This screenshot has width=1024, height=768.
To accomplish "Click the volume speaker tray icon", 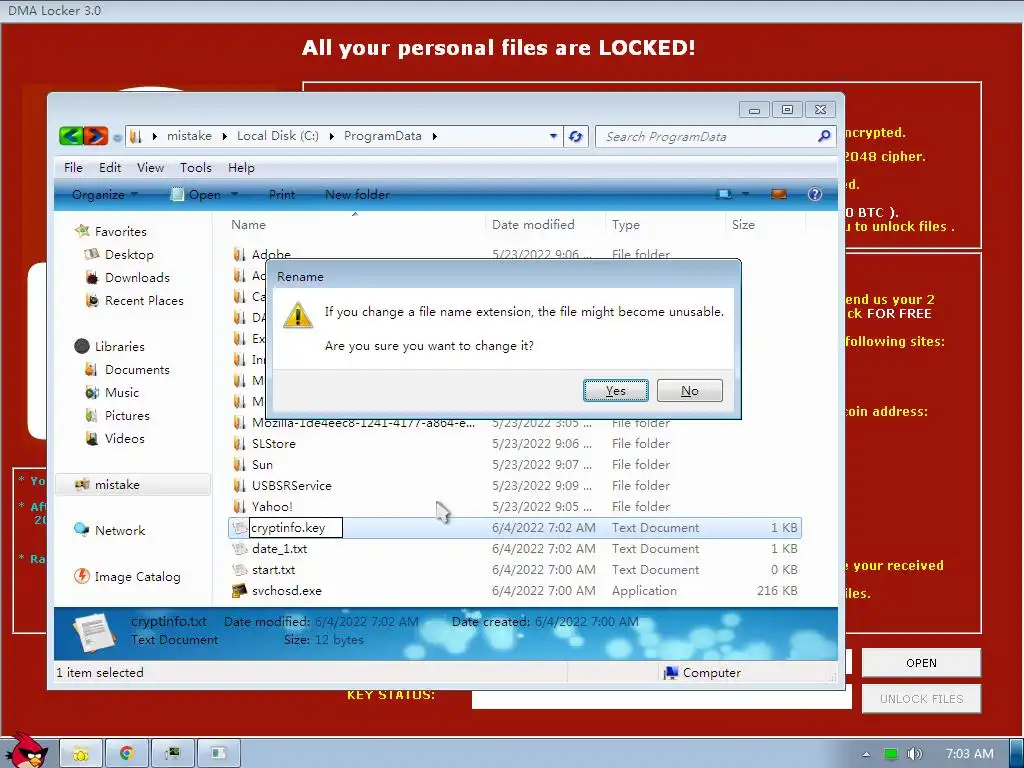I will (914, 754).
